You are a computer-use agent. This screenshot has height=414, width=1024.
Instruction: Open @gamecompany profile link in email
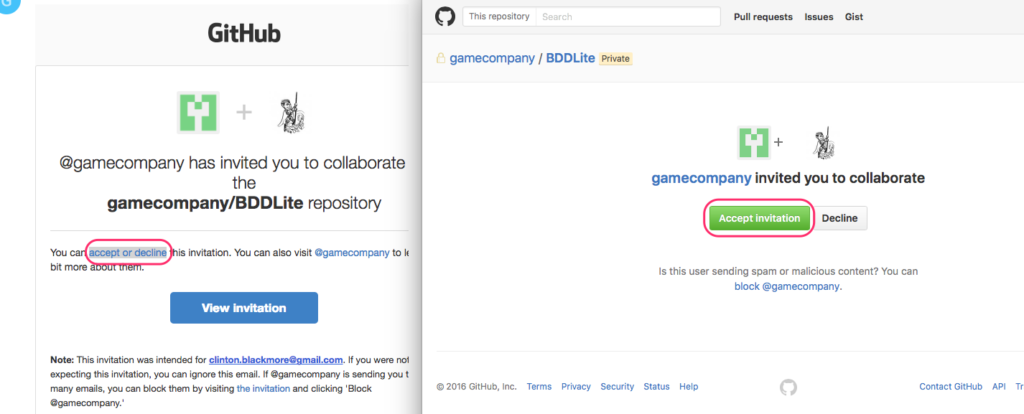[x=352, y=253]
